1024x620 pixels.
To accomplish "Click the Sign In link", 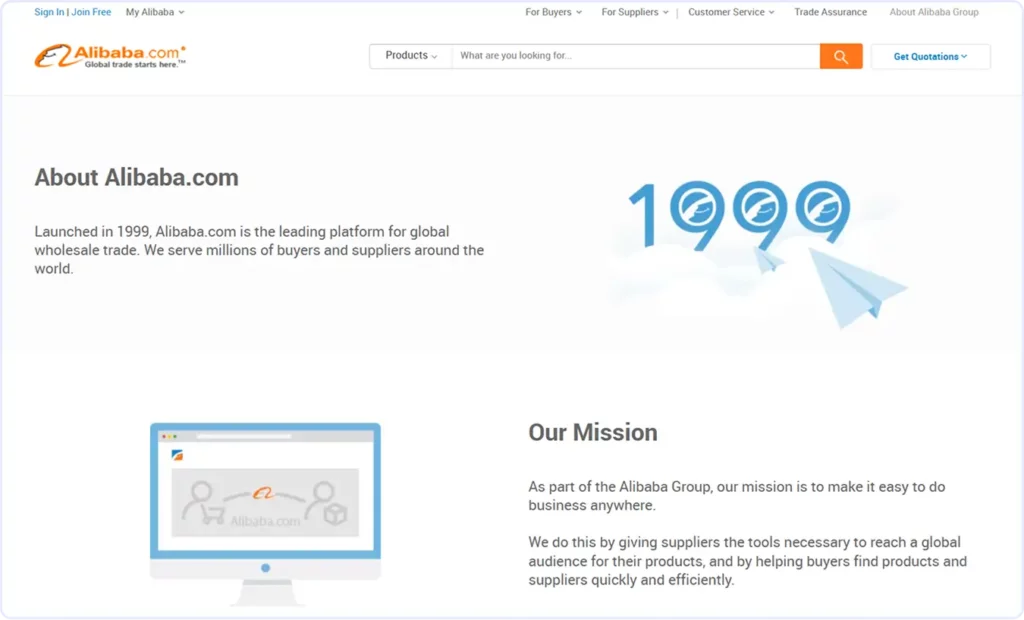I will [x=49, y=12].
